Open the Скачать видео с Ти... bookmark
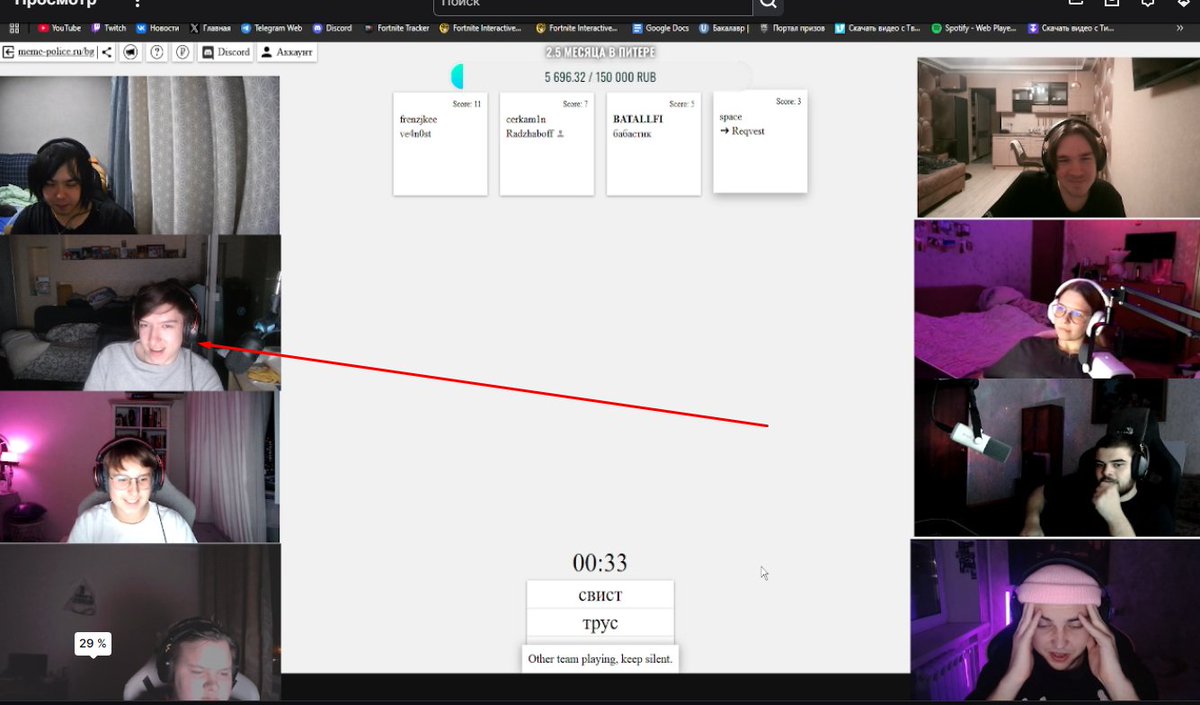1200x705 pixels. (x=1073, y=28)
